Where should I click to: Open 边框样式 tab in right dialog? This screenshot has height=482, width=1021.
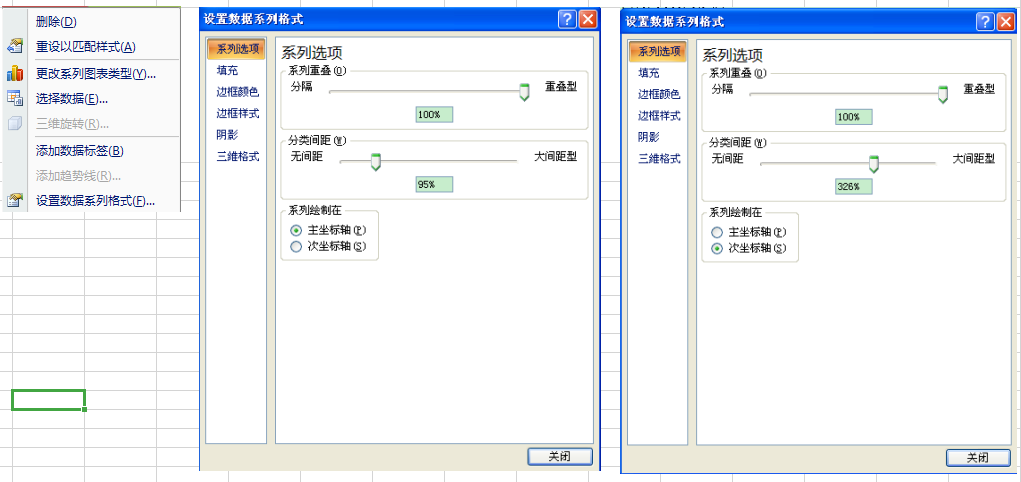pyautogui.click(x=659, y=115)
